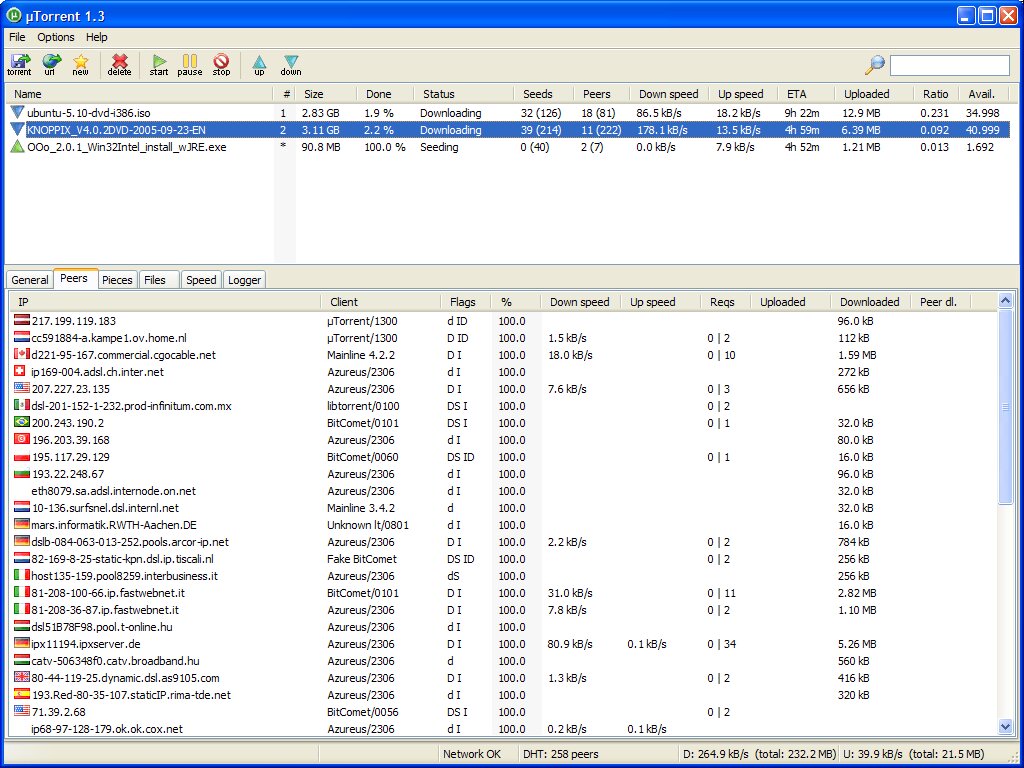Switch to the Speed tab
Image resolution: width=1024 pixels, height=768 pixels.
(201, 280)
